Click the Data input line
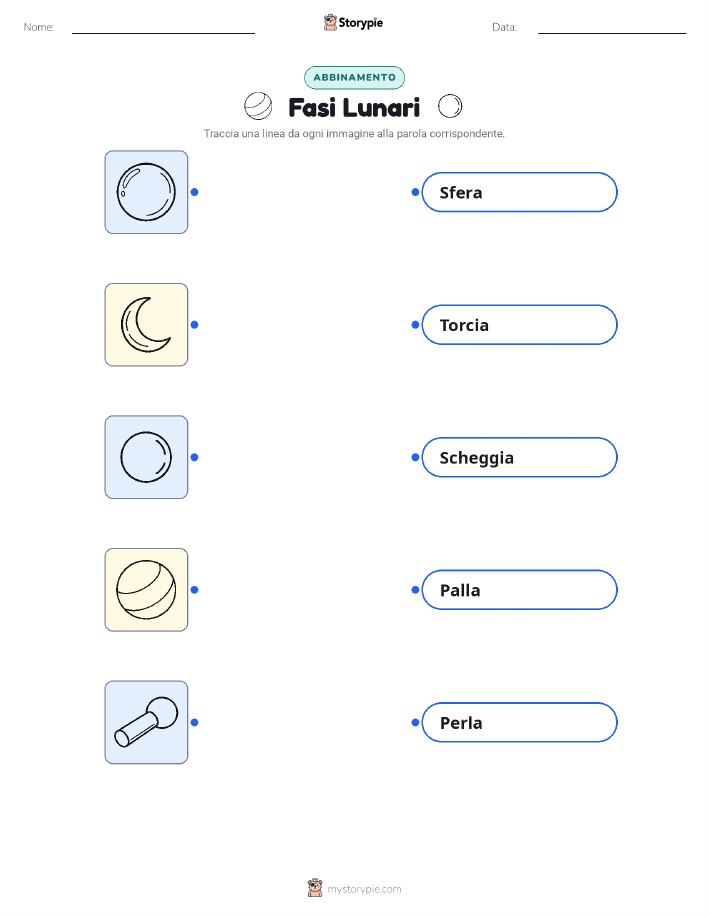The image size is (709, 917). 612,27
